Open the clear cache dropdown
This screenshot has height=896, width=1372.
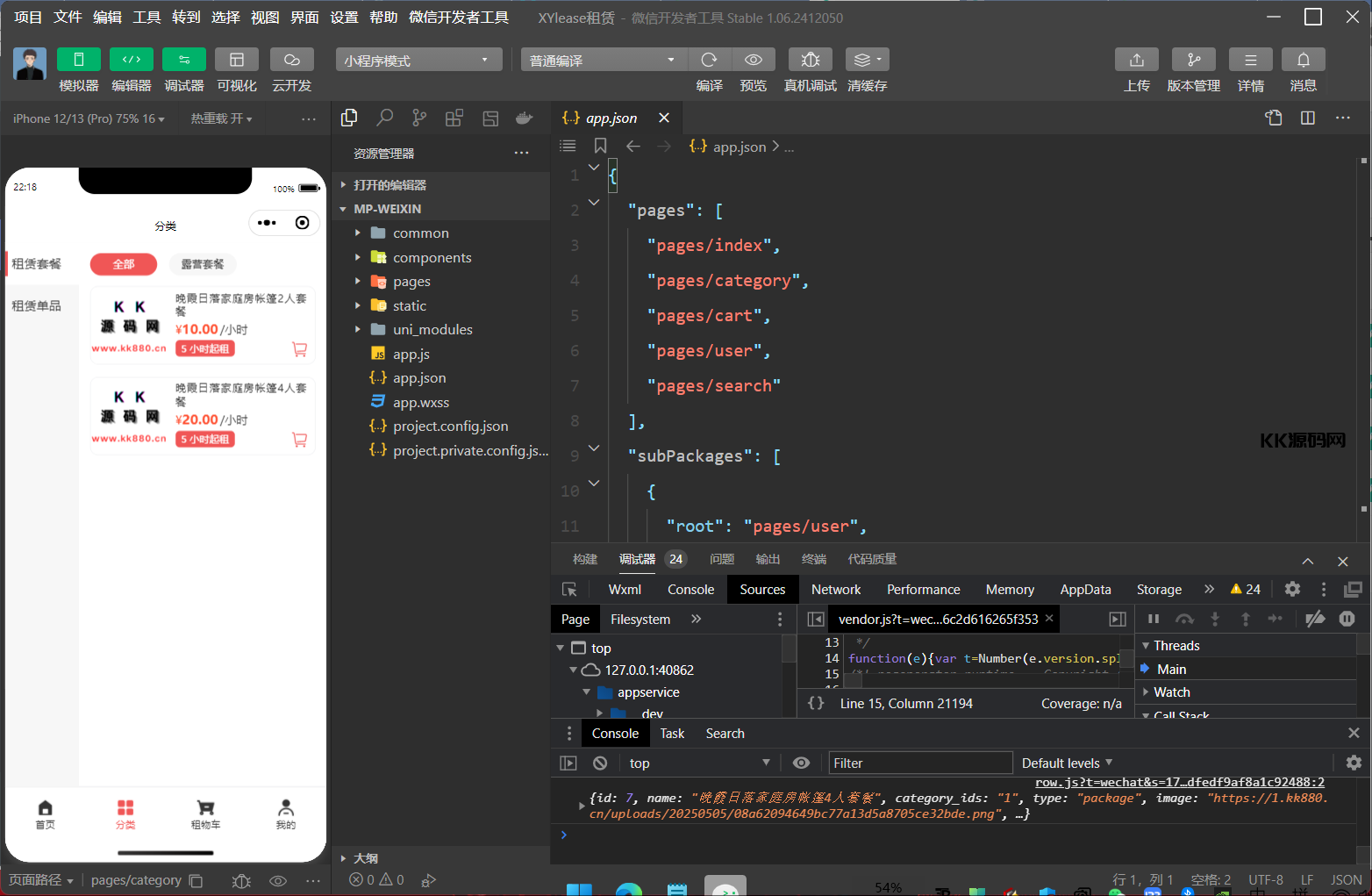868,60
